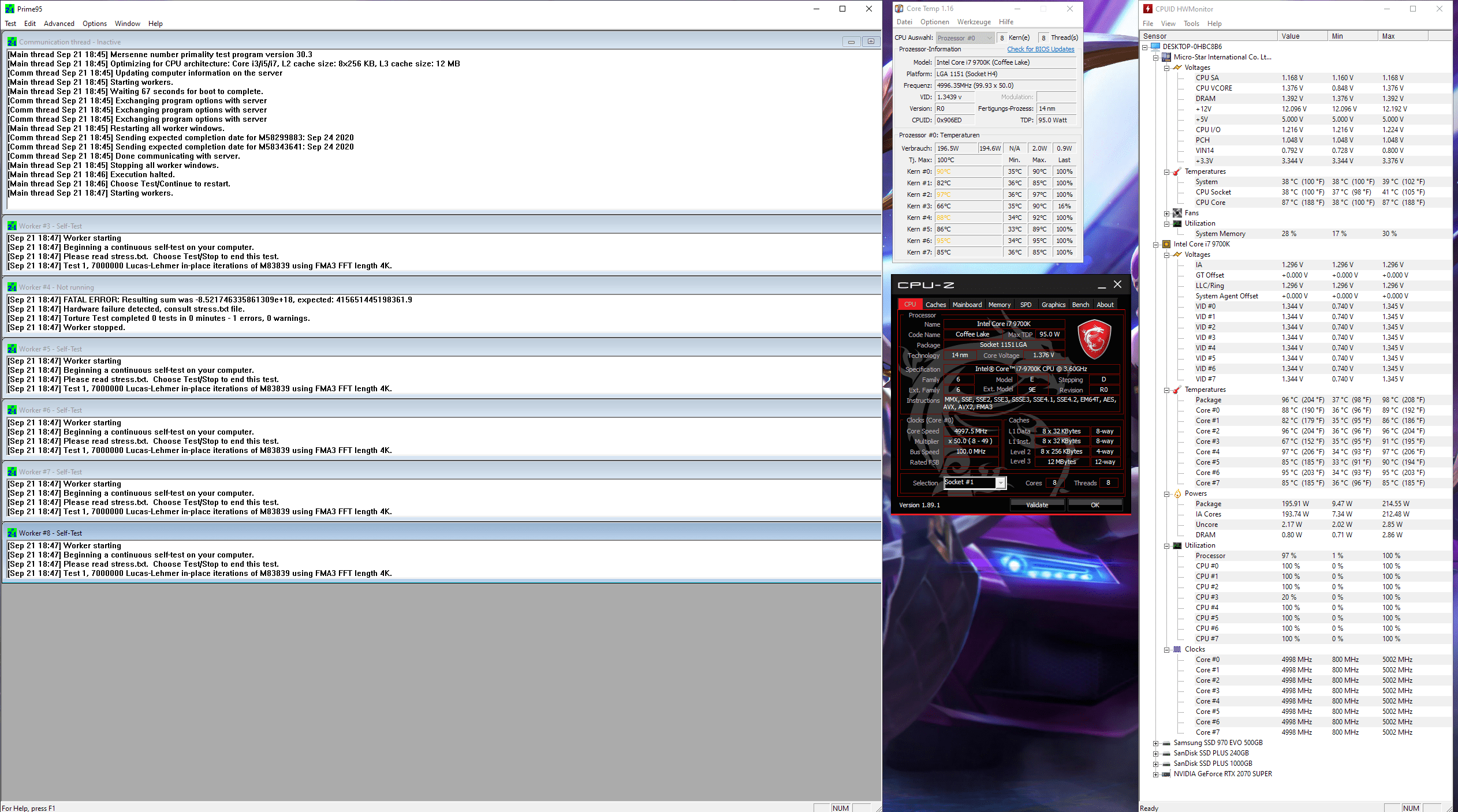The width and height of the screenshot is (1458, 812).
Task: Switch to the Bench tab in CPU-Z
Action: pos(1080,305)
